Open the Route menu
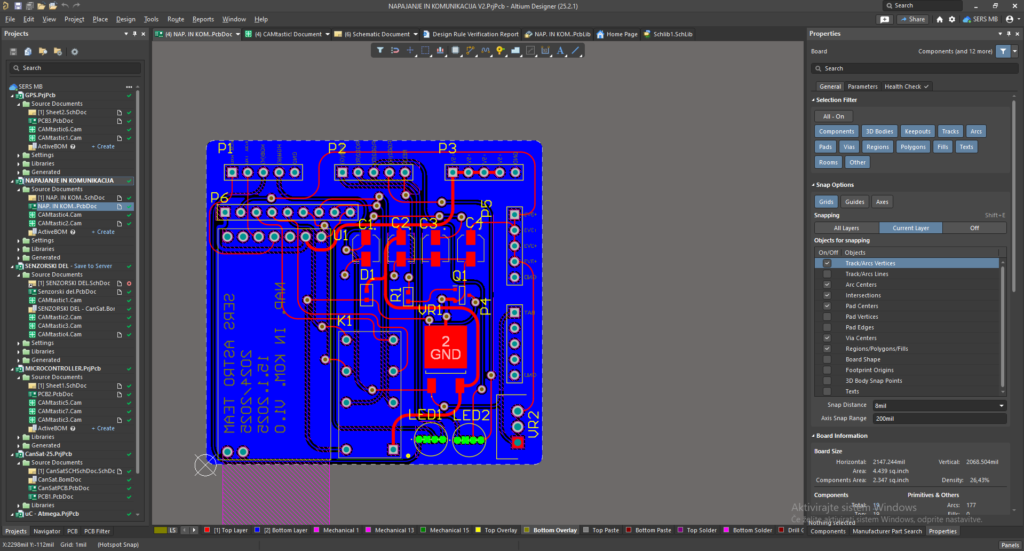Screen dimensions: 1024x551 click(x=175, y=19)
